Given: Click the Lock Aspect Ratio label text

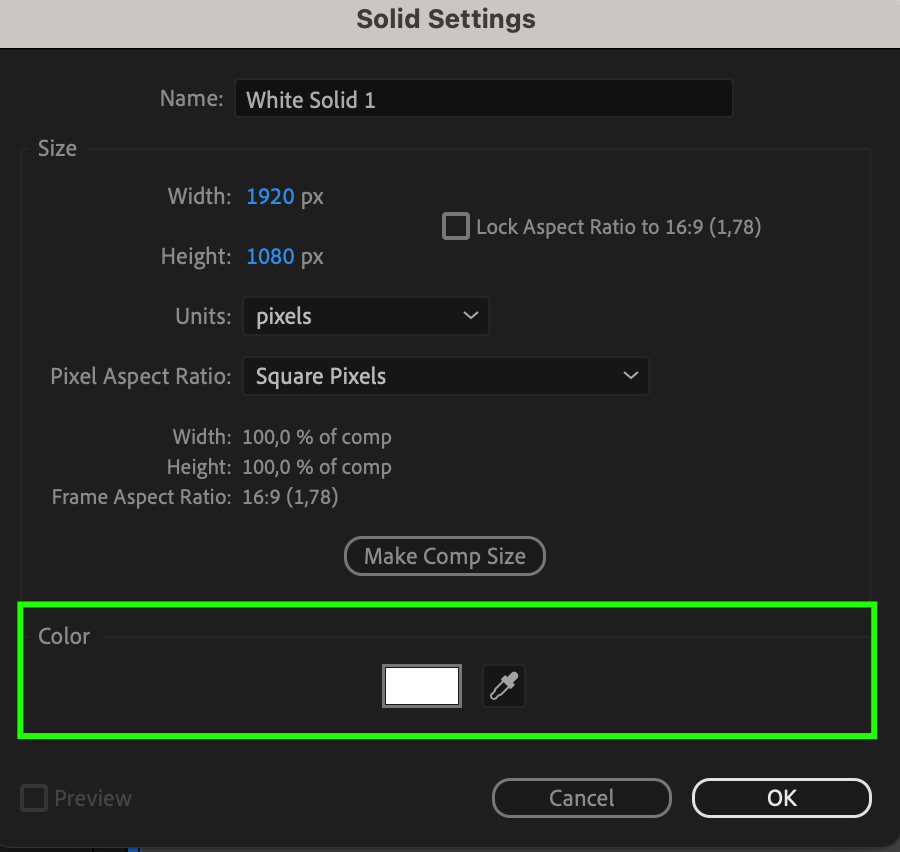Looking at the screenshot, I should 618,227.
